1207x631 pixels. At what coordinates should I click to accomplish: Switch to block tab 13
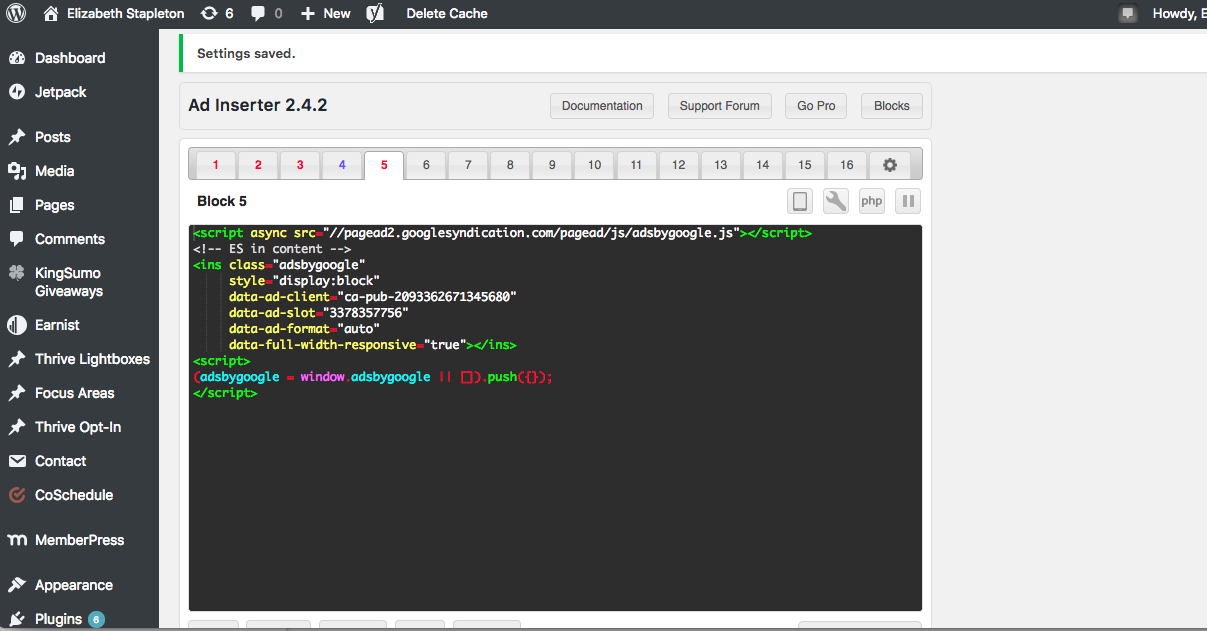pos(720,165)
